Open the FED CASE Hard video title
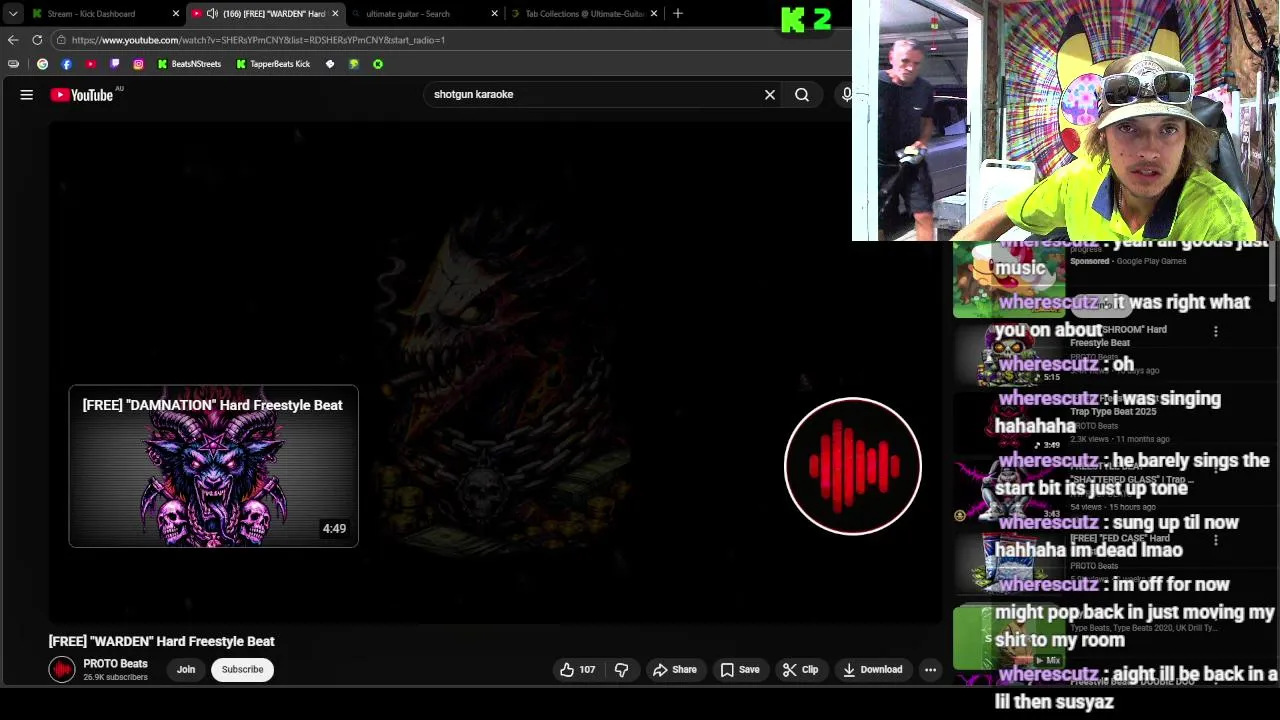Viewport: 1280px width, 720px height. point(1118,545)
